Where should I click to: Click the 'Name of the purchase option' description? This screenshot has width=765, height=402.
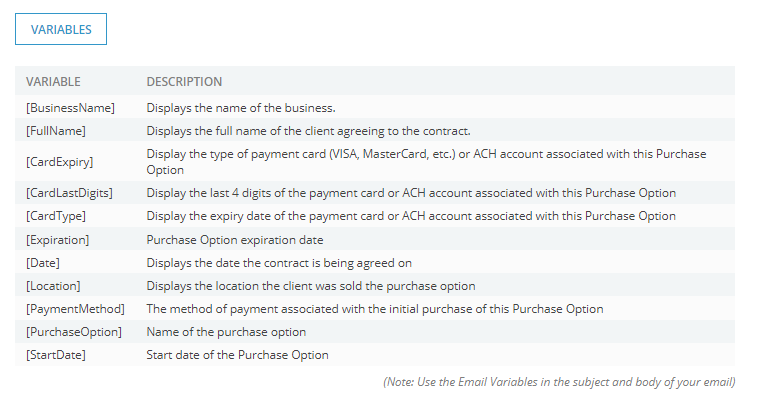226,332
